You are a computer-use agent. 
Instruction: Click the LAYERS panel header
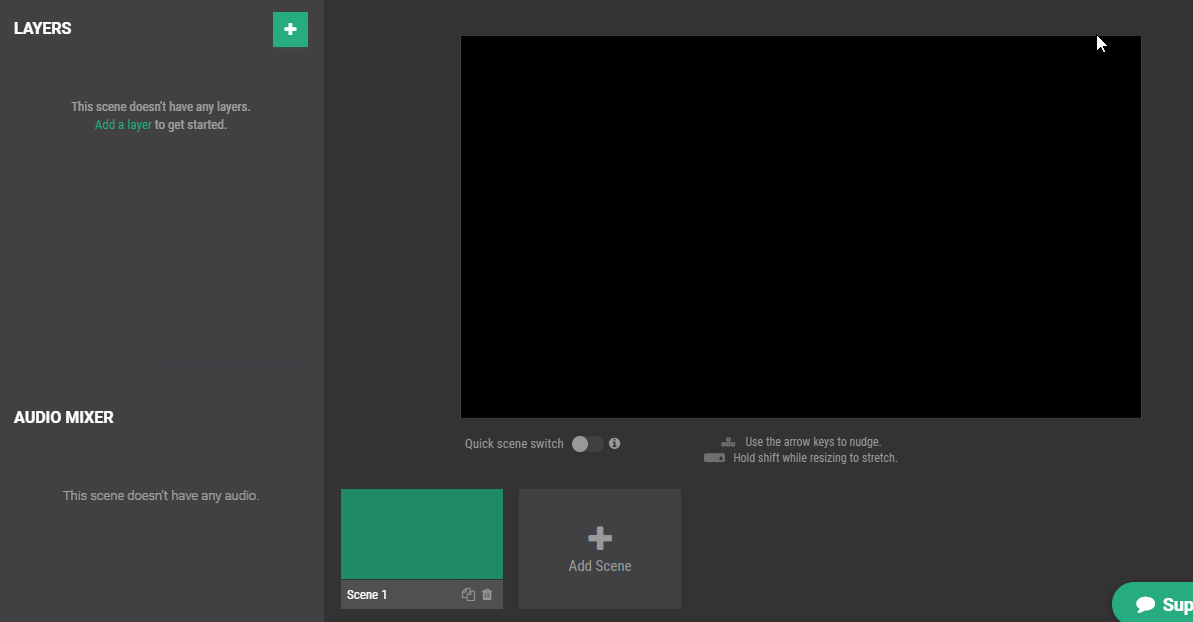coord(43,28)
